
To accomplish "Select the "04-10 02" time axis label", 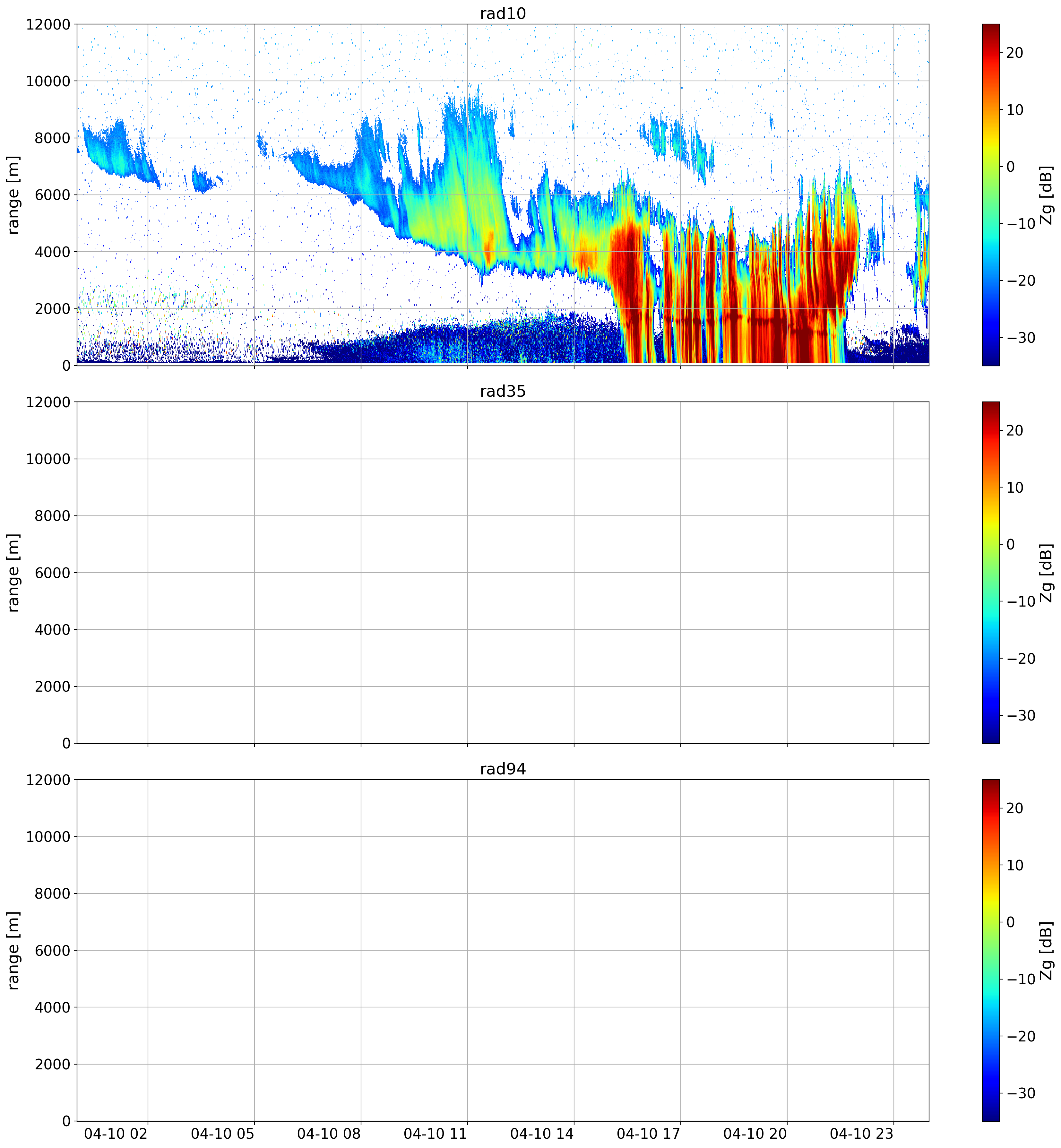I will (x=116, y=1134).
